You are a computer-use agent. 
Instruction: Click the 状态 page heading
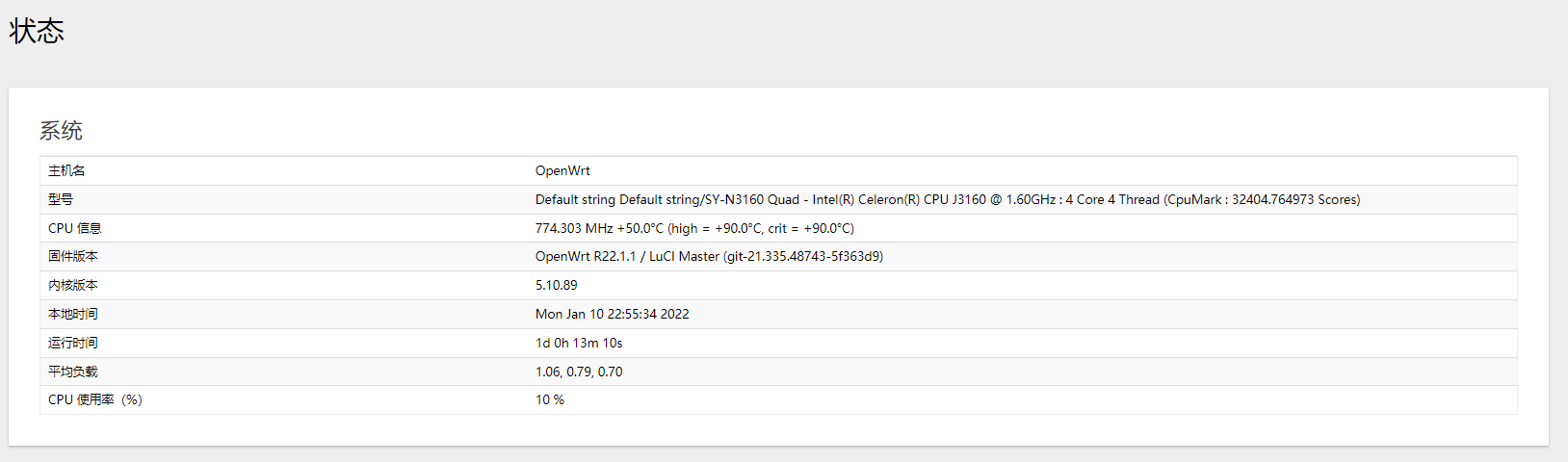pyautogui.click(x=37, y=31)
